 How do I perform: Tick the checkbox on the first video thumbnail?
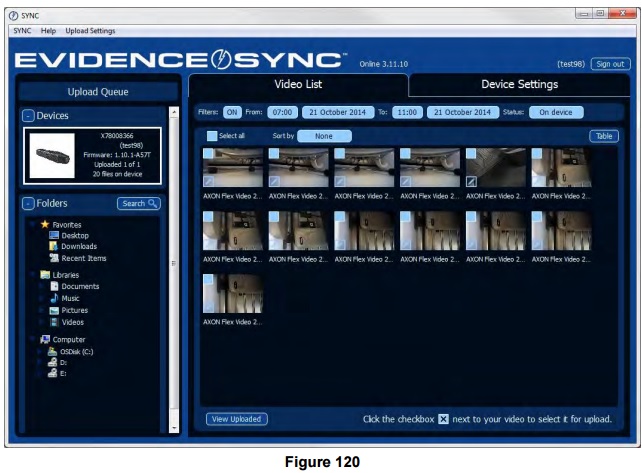tap(208, 154)
